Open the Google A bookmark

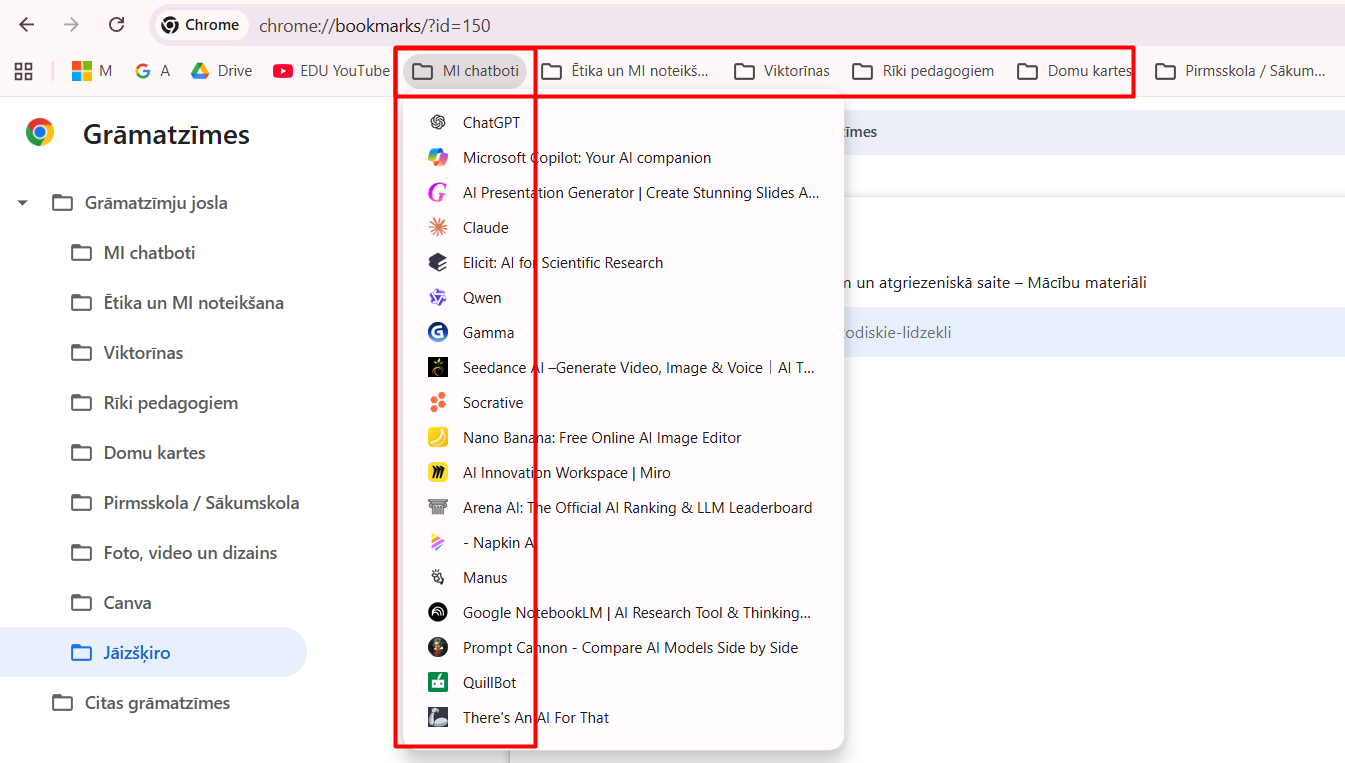click(152, 71)
